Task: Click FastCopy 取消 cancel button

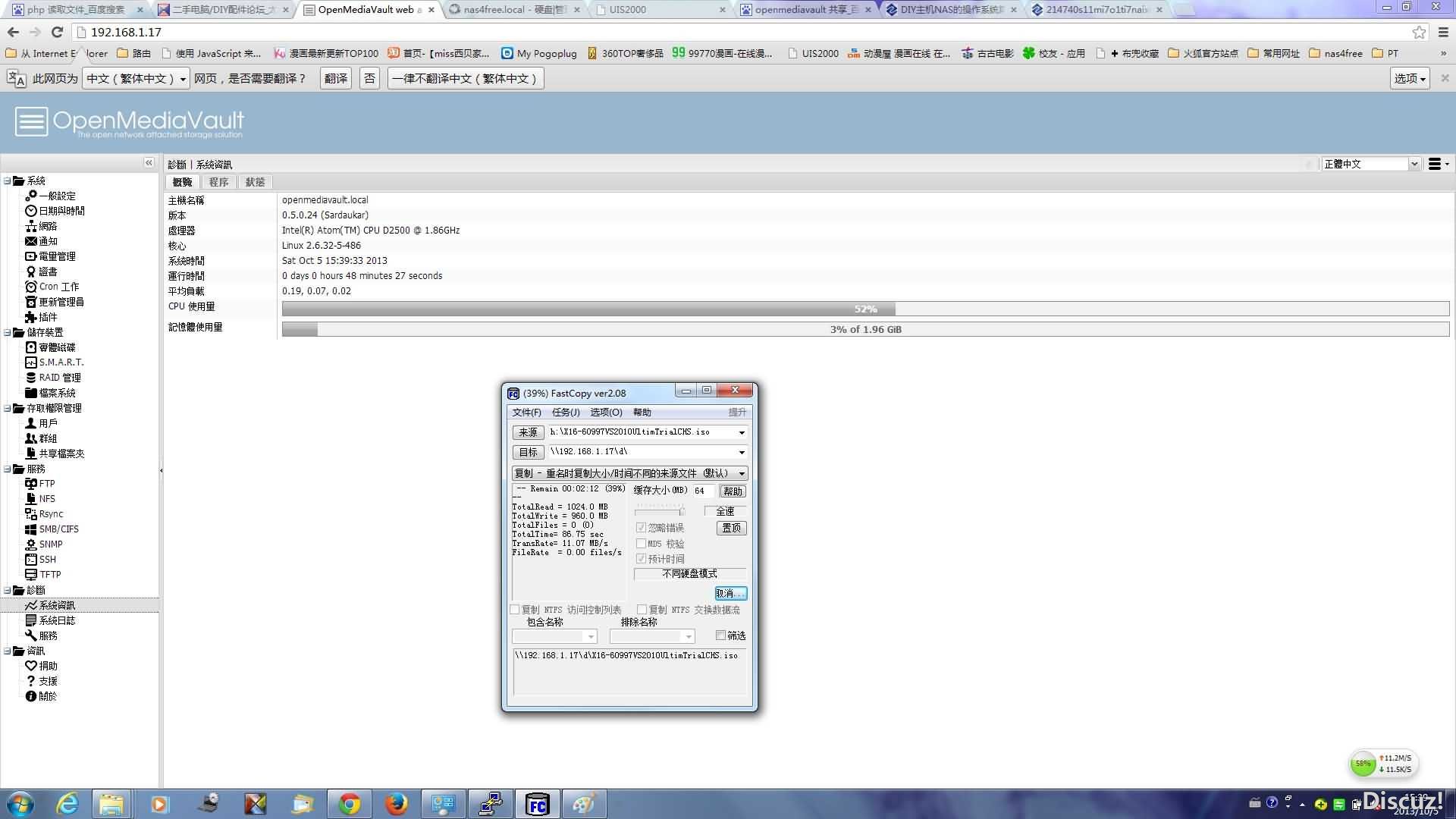Action: (730, 593)
